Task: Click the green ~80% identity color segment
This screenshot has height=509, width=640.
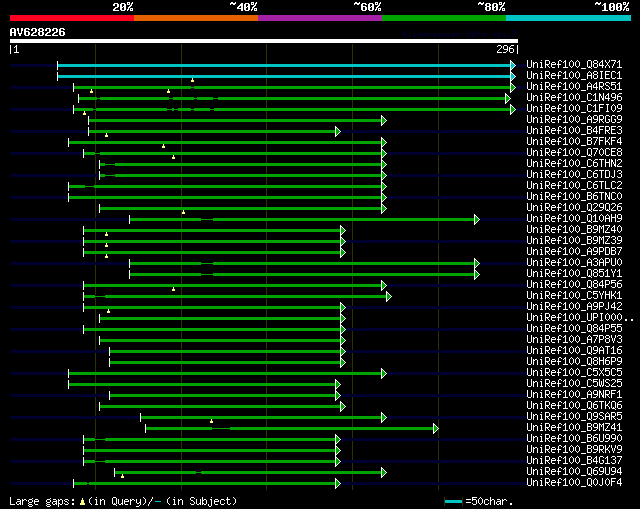Action: (x=444, y=18)
